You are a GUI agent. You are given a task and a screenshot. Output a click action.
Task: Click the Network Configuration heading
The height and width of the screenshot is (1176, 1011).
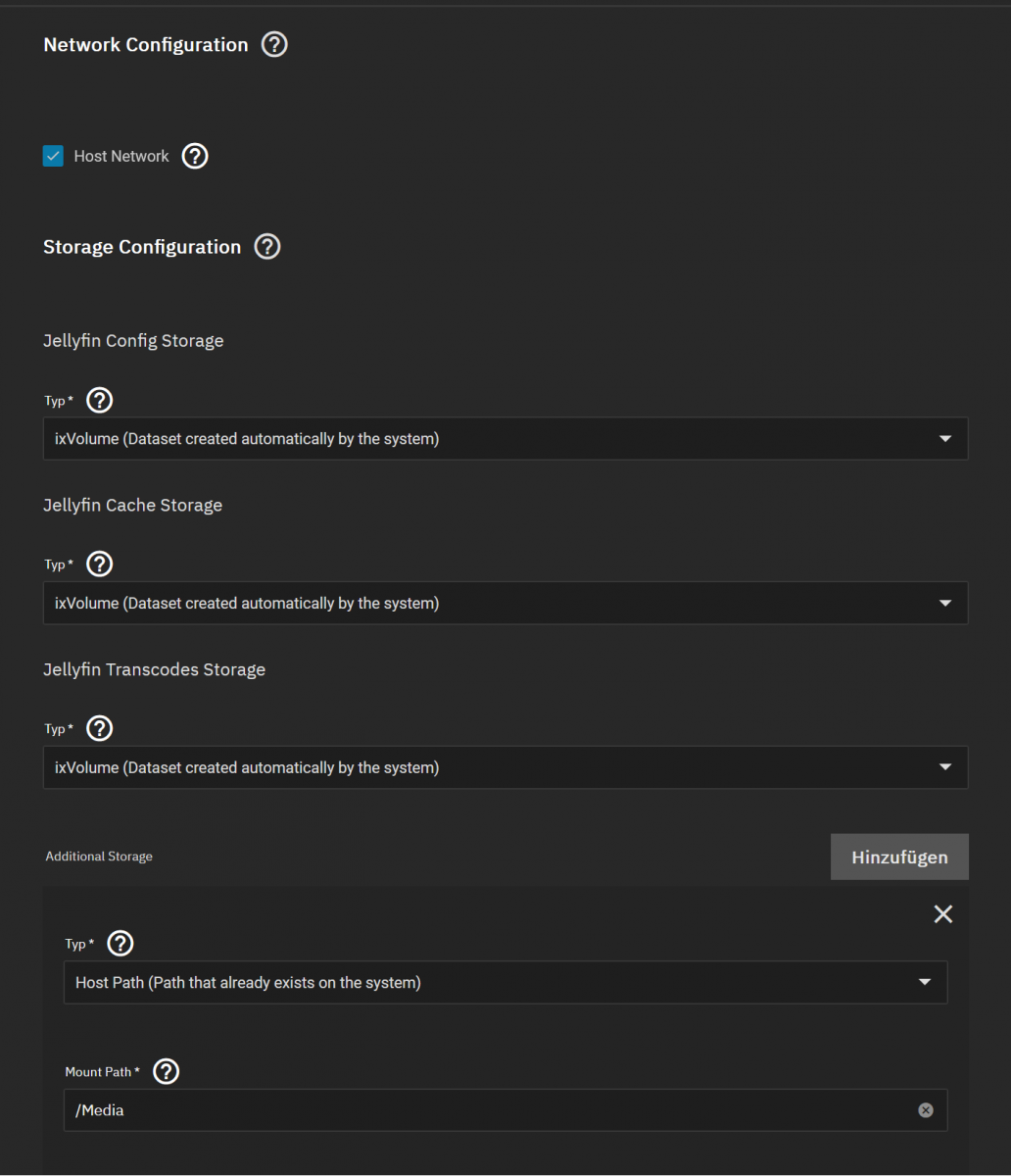[x=146, y=44]
